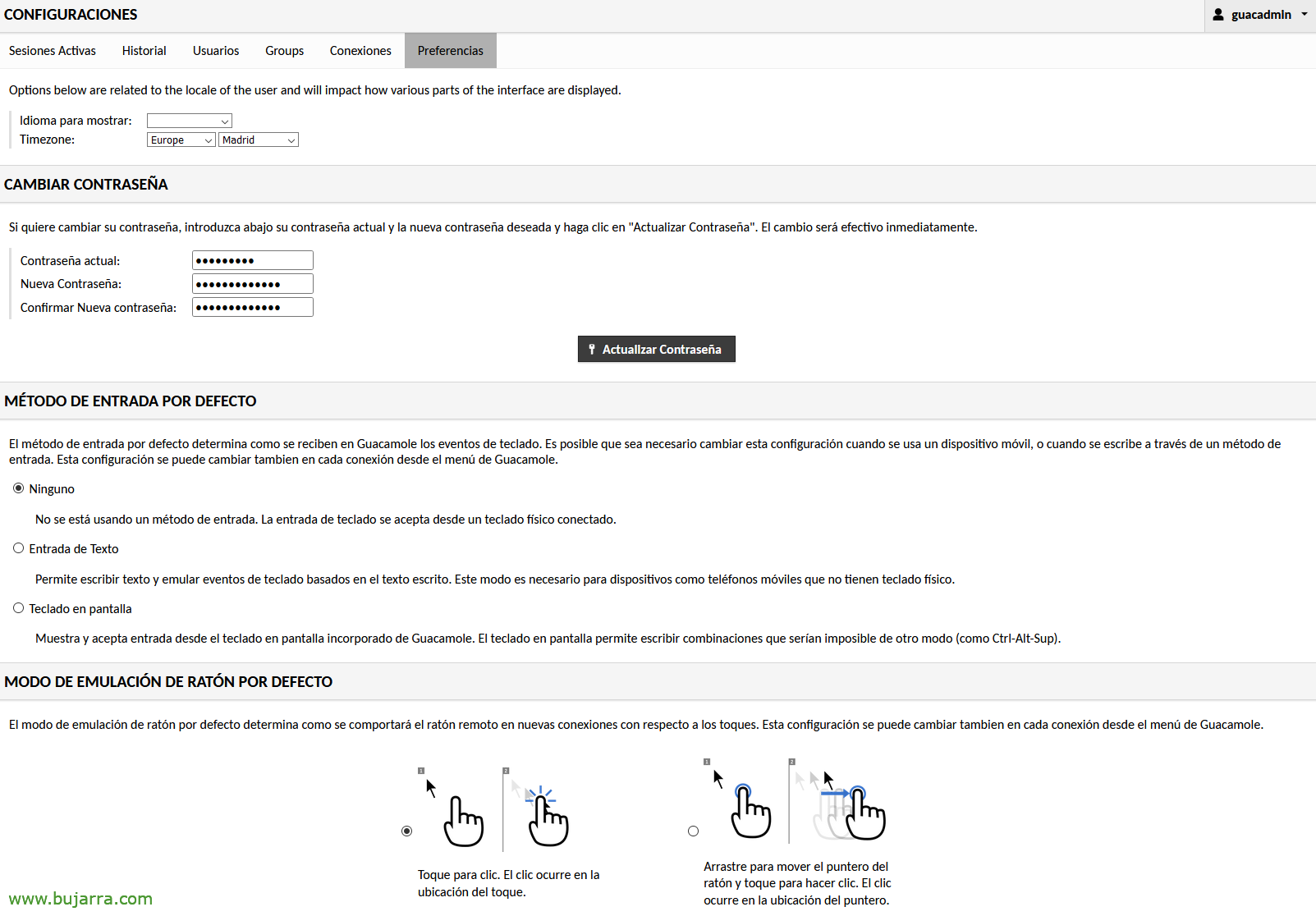Click the 'Permite escribir texto' description
This screenshot has width=1316, height=916.
click(495, 579)
